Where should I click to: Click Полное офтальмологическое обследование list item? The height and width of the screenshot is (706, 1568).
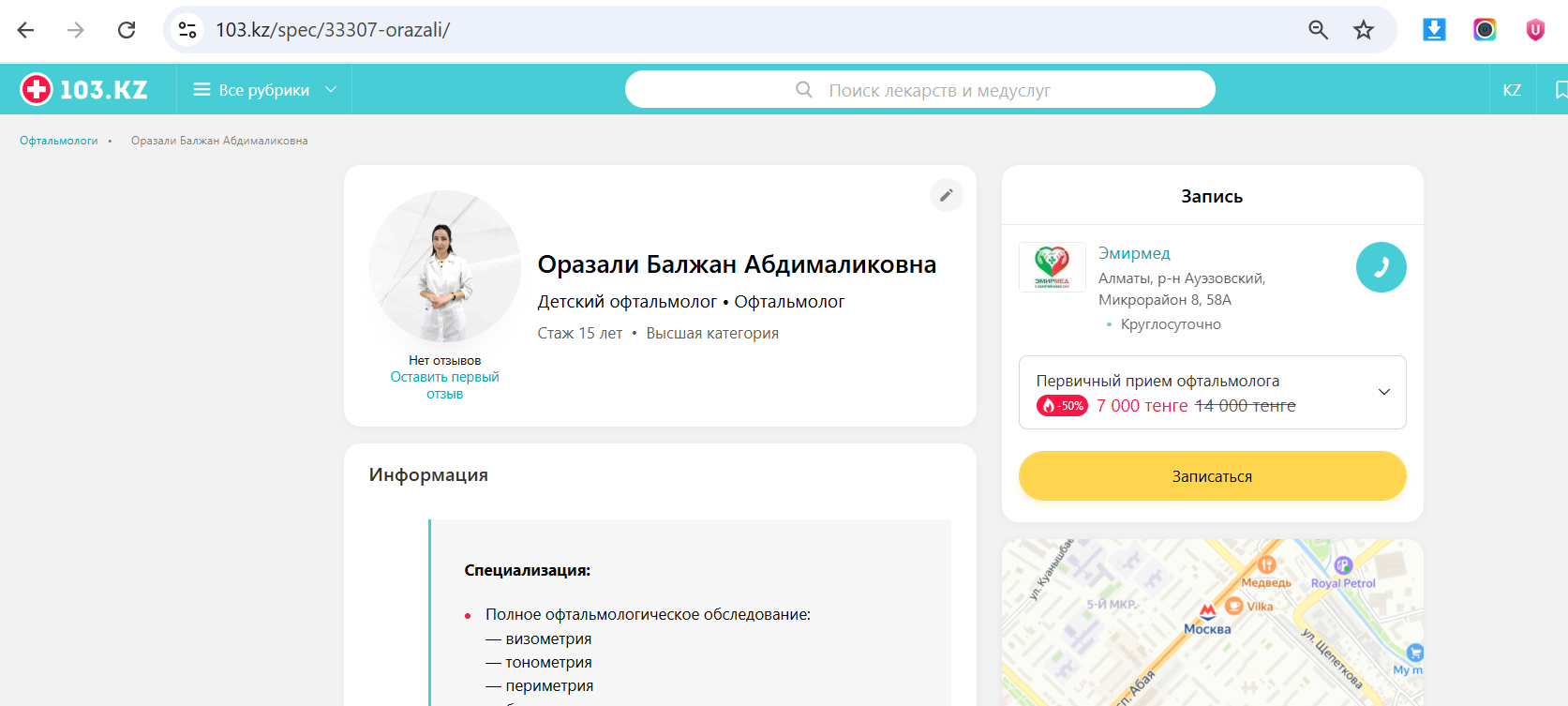(648, 615)
